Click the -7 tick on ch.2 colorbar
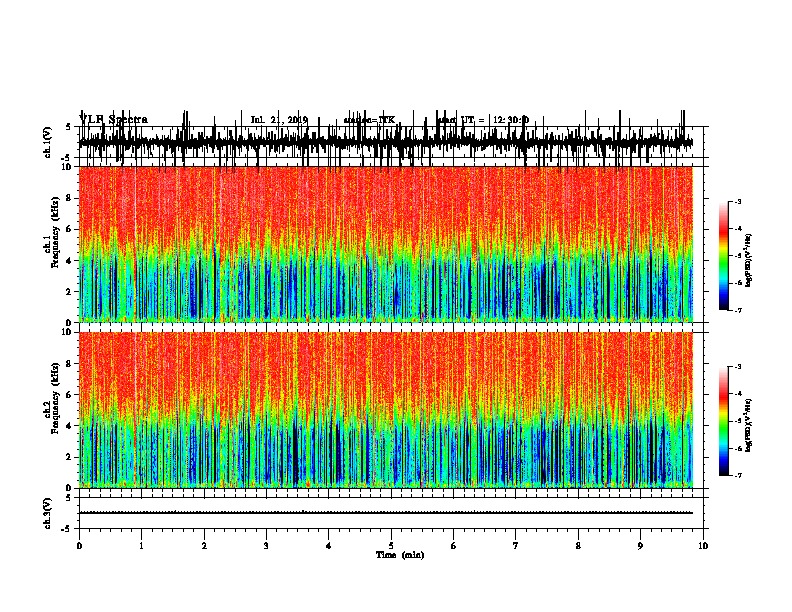The height and width of the screenshot is (612, 792). pos(738,476)
